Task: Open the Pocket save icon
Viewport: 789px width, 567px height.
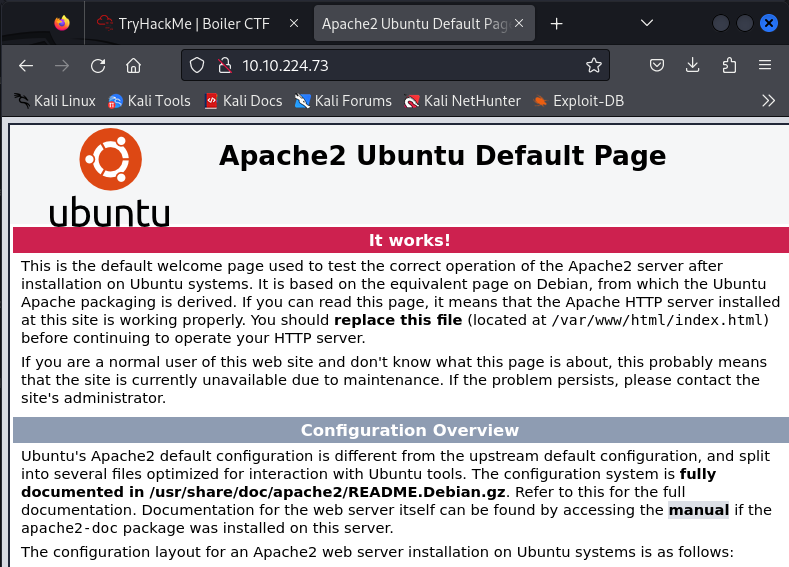Action: coord(657,65)
